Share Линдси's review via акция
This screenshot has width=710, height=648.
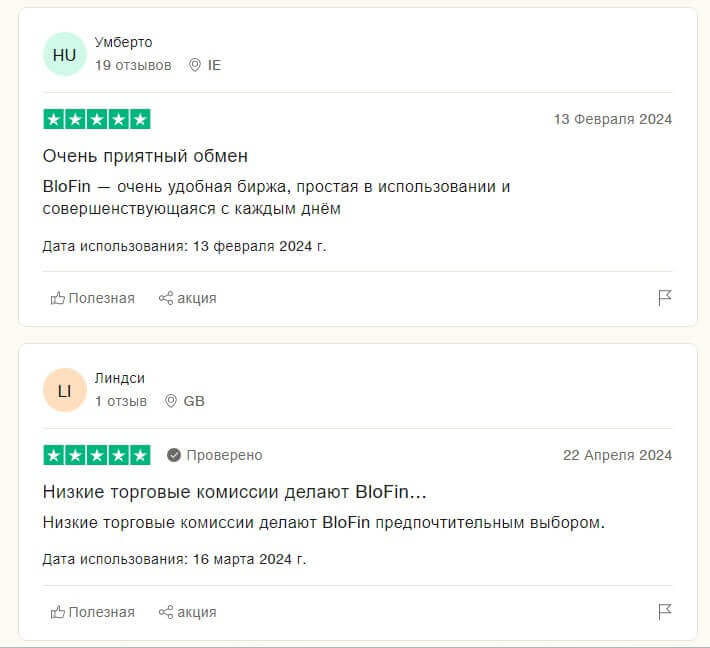pyautogui.click(x=187, y=612)
